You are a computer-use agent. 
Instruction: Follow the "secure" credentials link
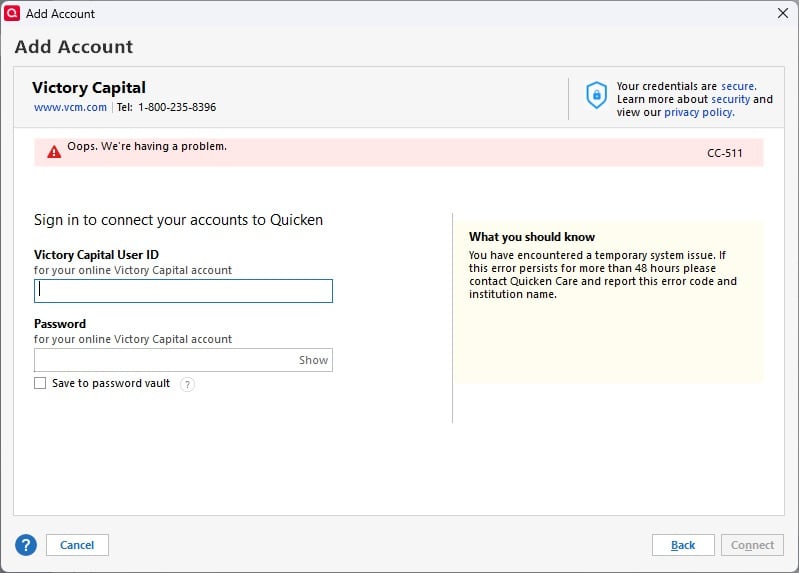738,86
